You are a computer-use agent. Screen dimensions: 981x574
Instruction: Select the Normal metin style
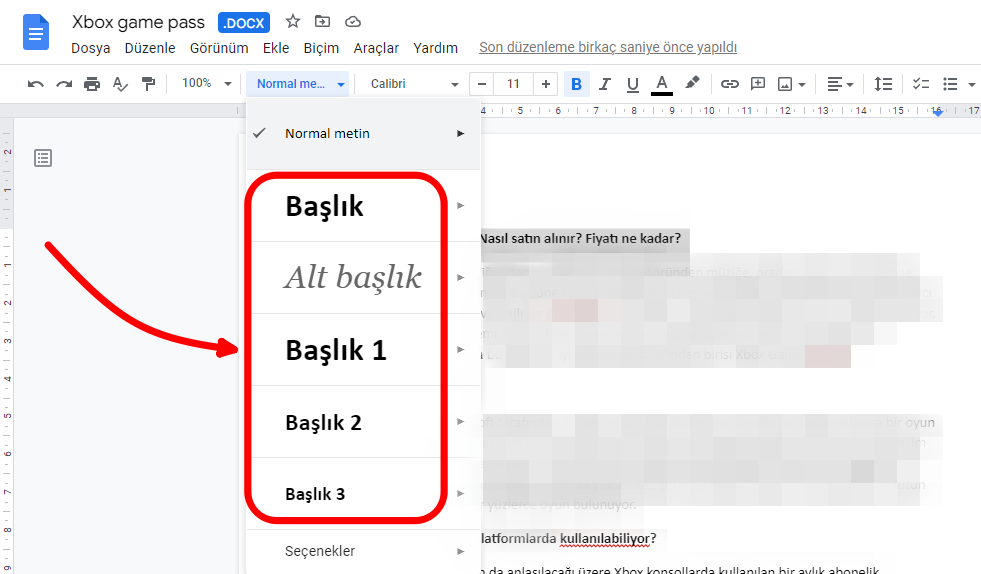tap(363, 133)
